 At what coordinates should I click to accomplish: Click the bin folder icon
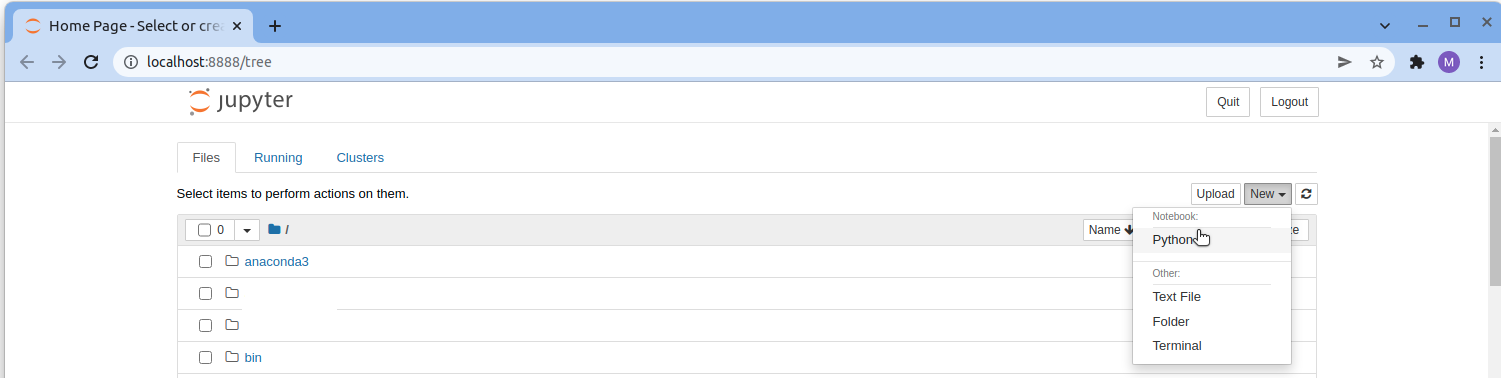point(232,357)
